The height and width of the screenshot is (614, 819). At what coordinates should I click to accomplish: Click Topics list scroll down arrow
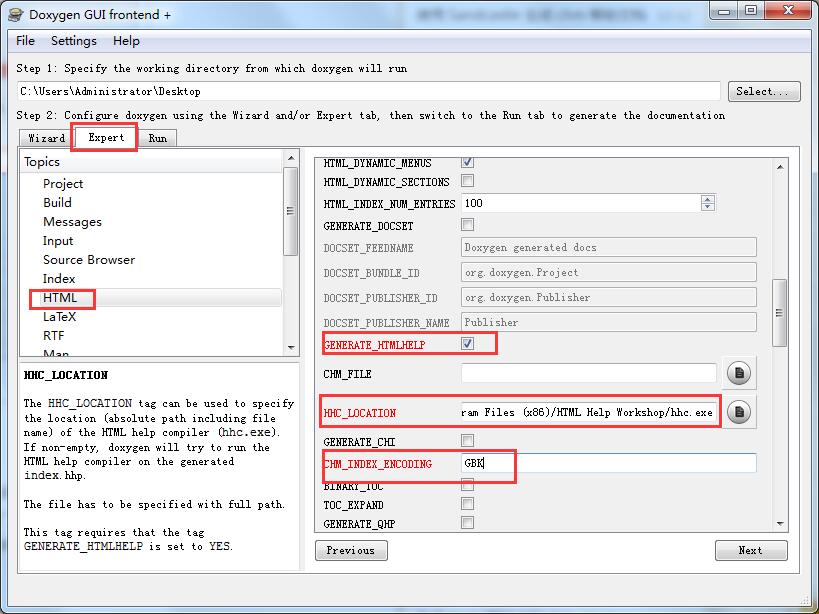pos(291,348)
